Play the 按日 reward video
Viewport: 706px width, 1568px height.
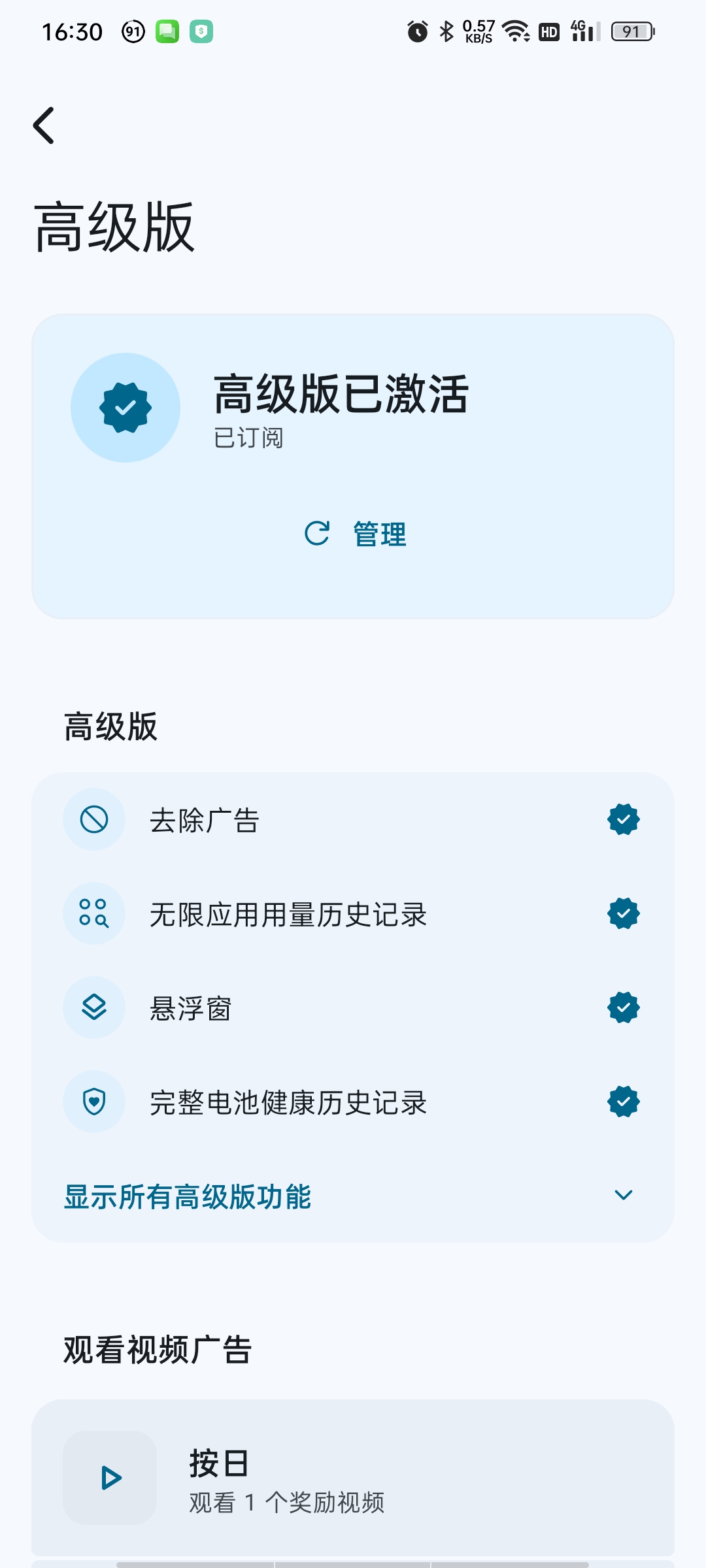point(110,1478)
